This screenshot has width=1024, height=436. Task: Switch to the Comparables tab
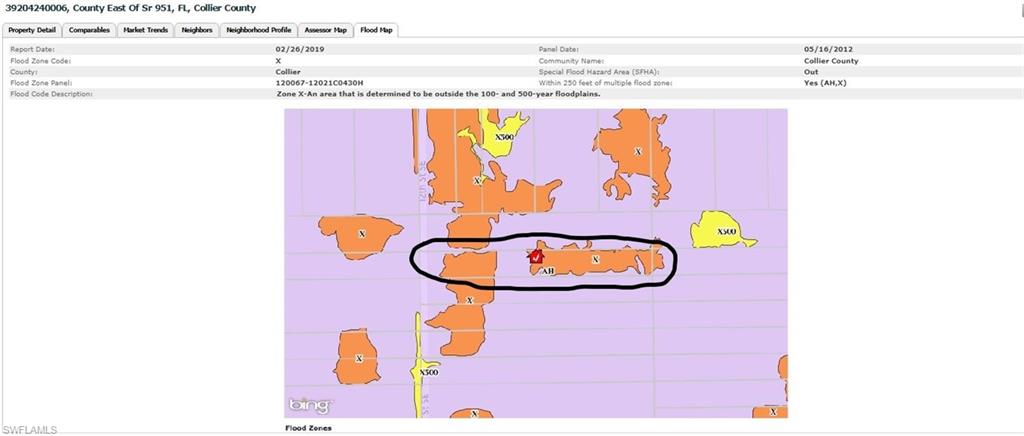89,30
